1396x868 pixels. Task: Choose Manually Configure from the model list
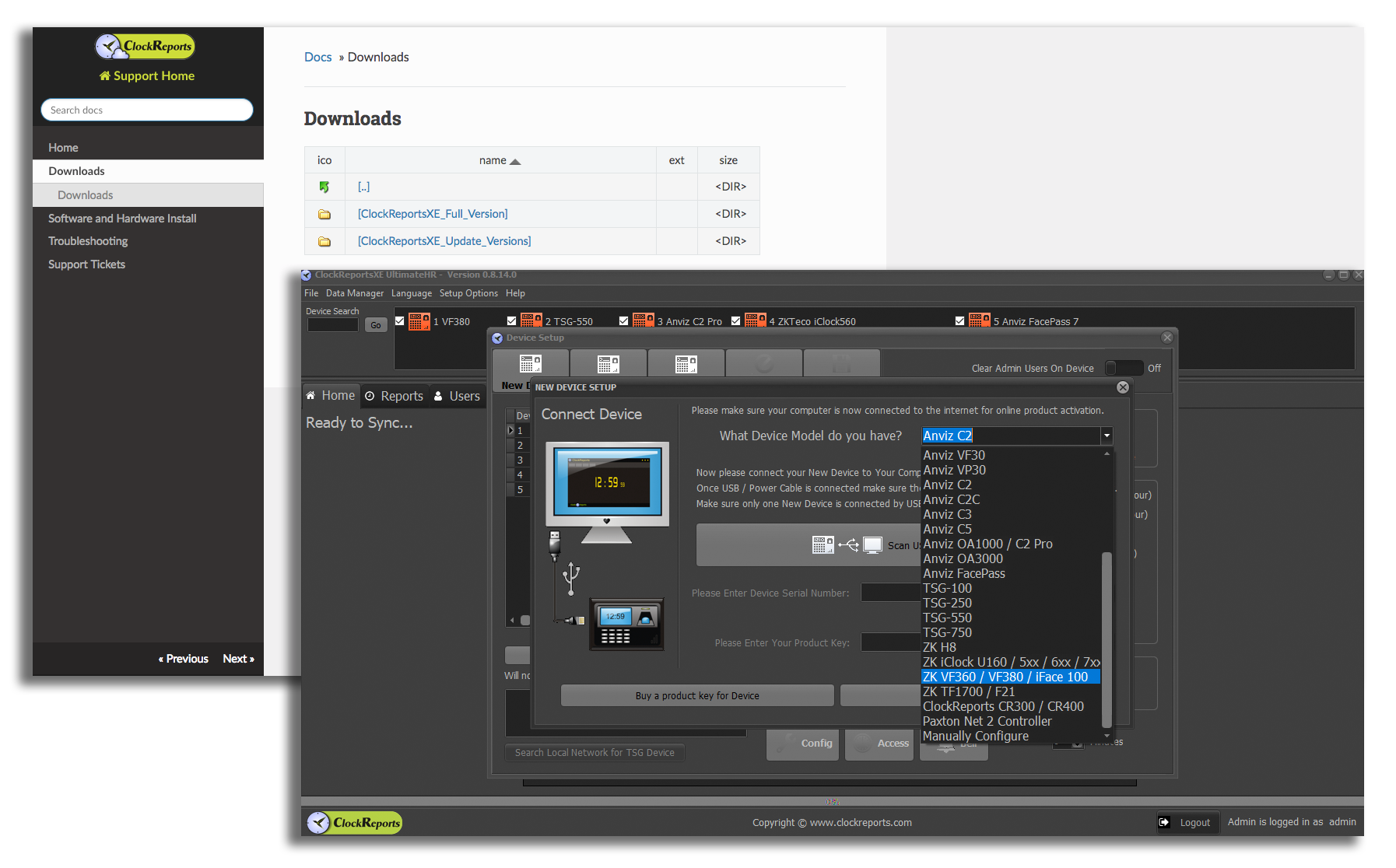pyautogui.click(x=976, y=737)
